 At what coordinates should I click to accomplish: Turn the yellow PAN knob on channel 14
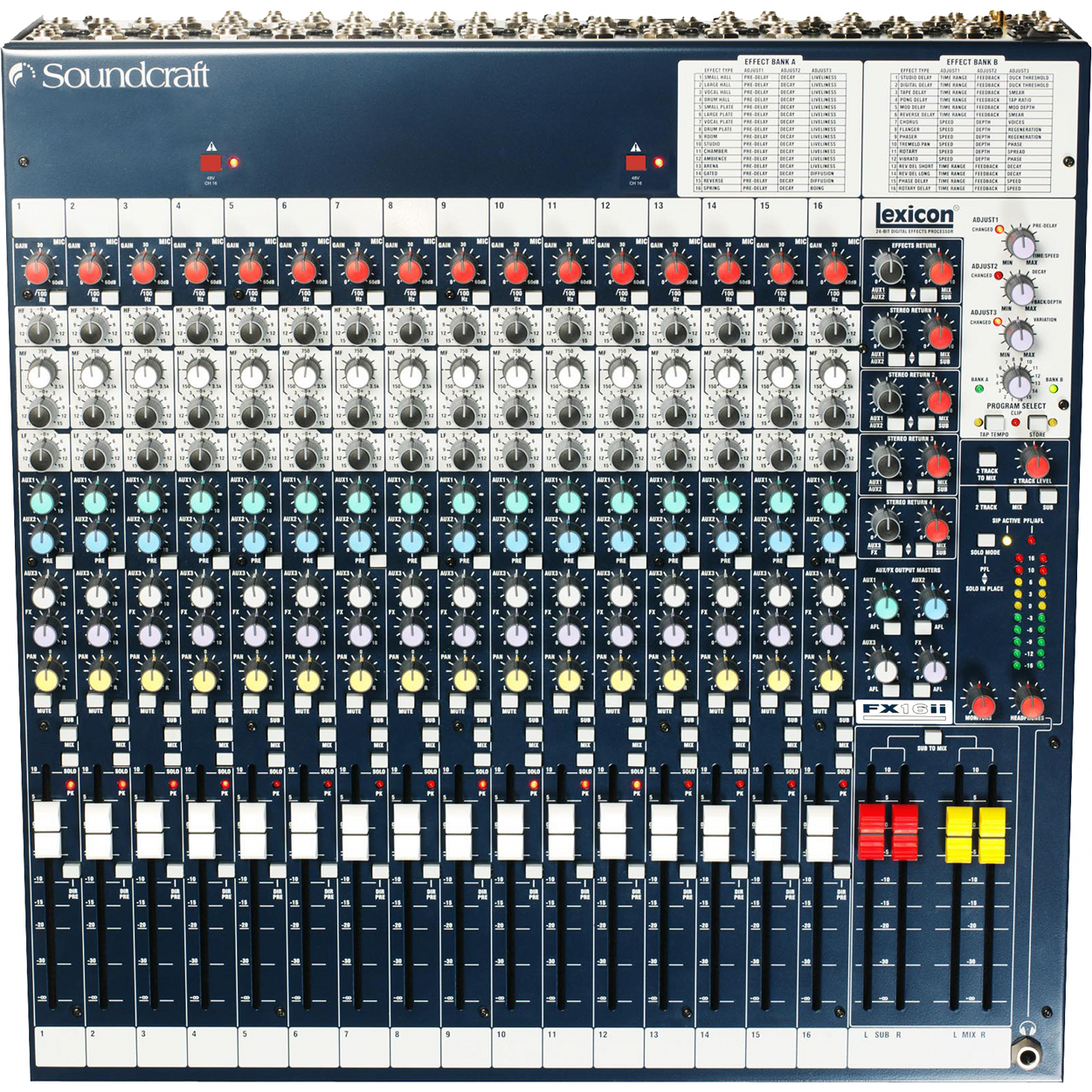click(x=726, y=679)
